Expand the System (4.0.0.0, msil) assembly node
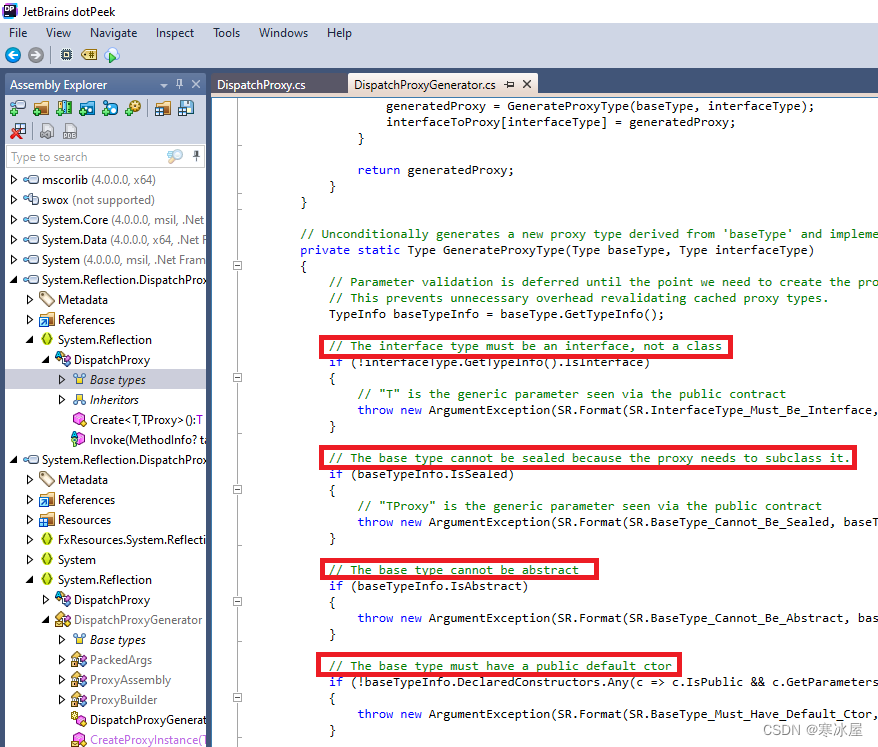878x747 pixels. coord(14,260)
